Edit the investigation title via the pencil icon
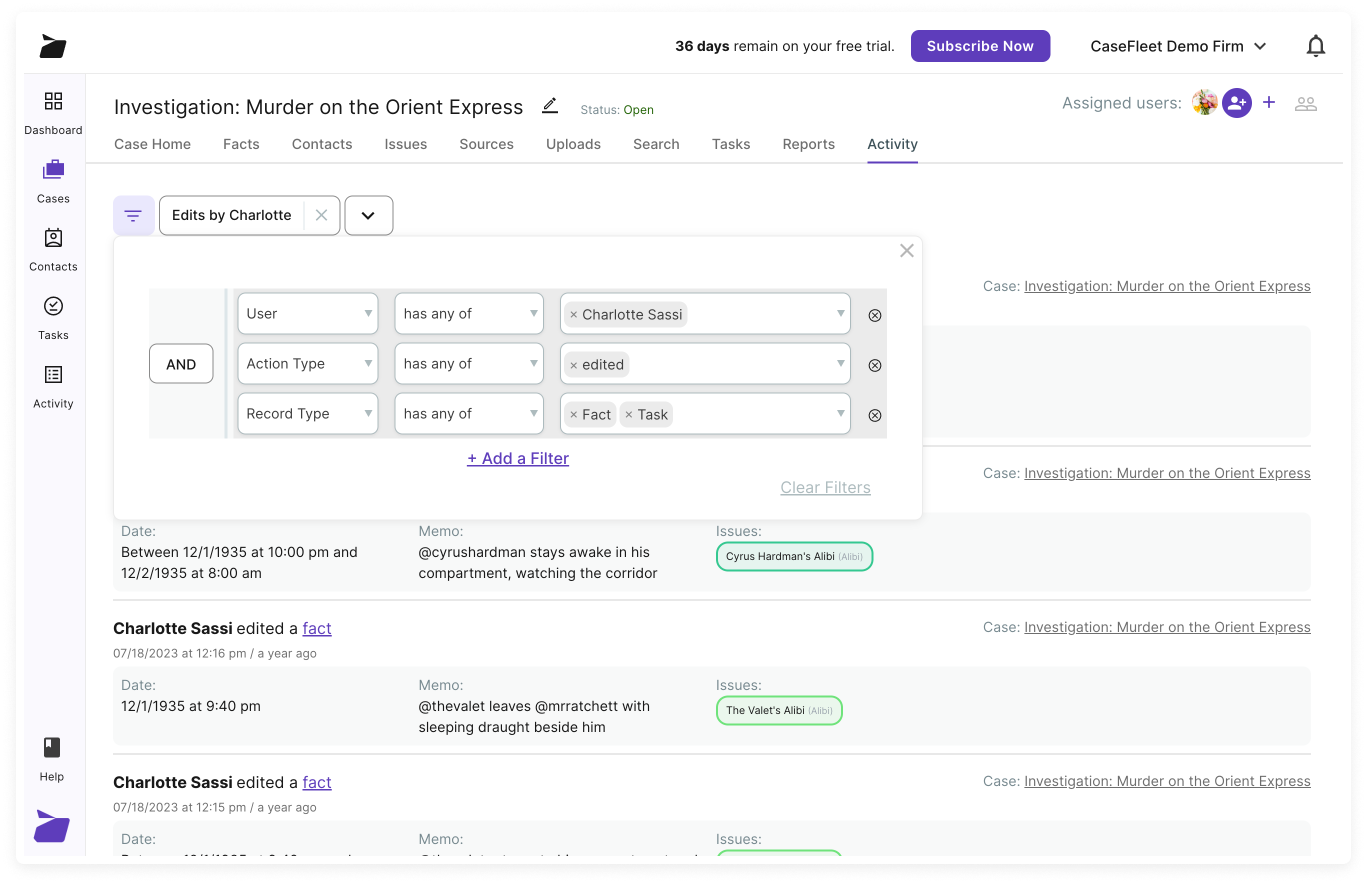1367x884 pixels. (550, 106)
